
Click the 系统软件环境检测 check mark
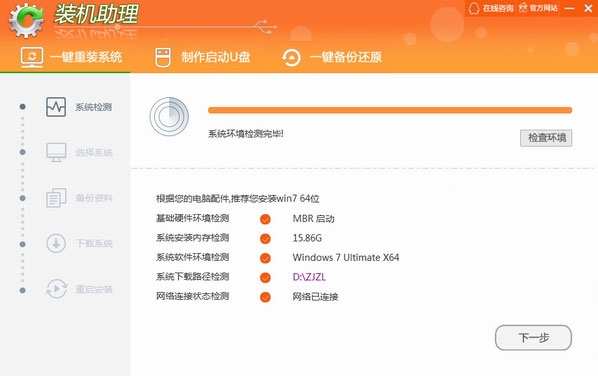click(265, 258)
